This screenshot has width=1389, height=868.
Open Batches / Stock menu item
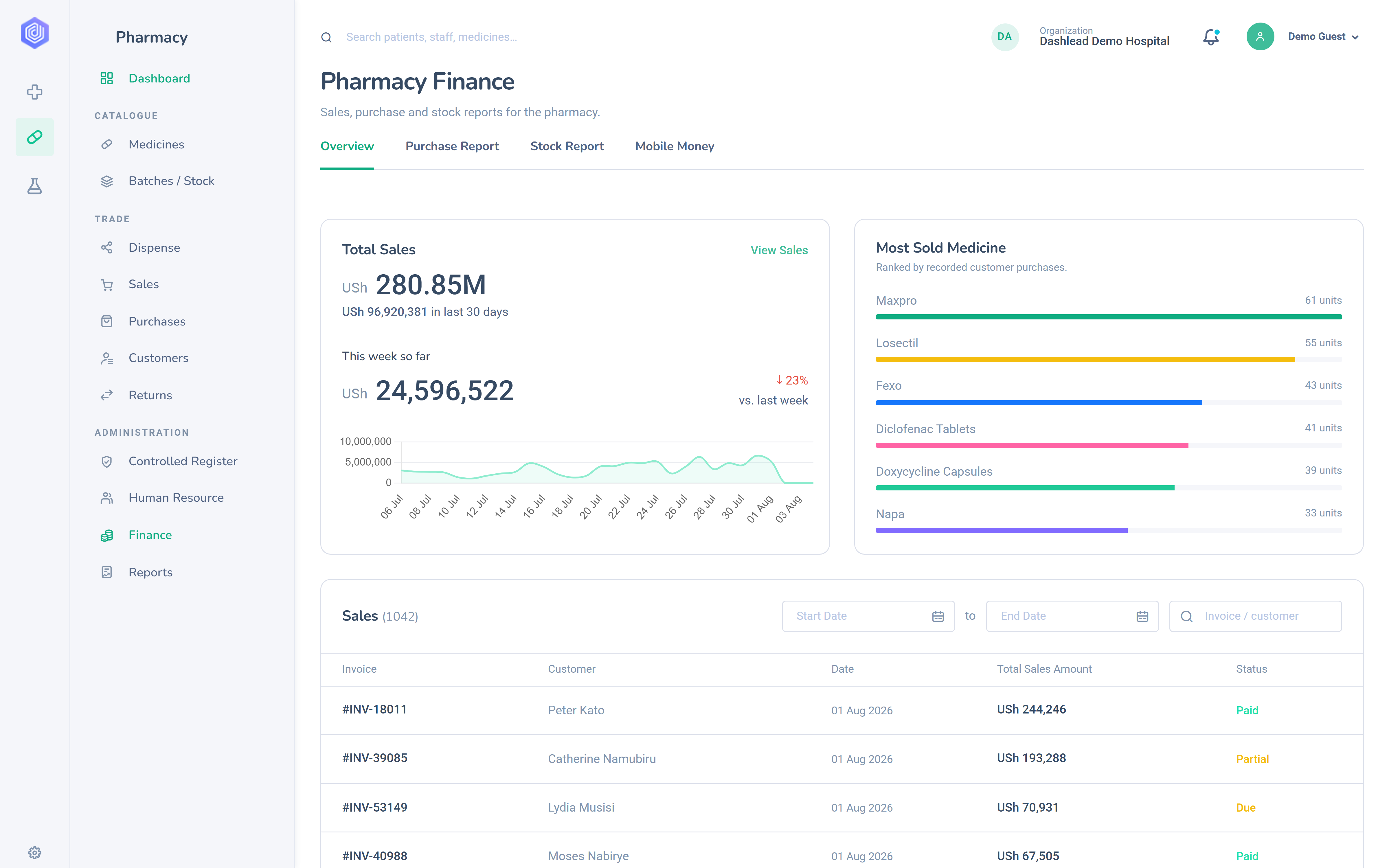[x=172, y=181]
